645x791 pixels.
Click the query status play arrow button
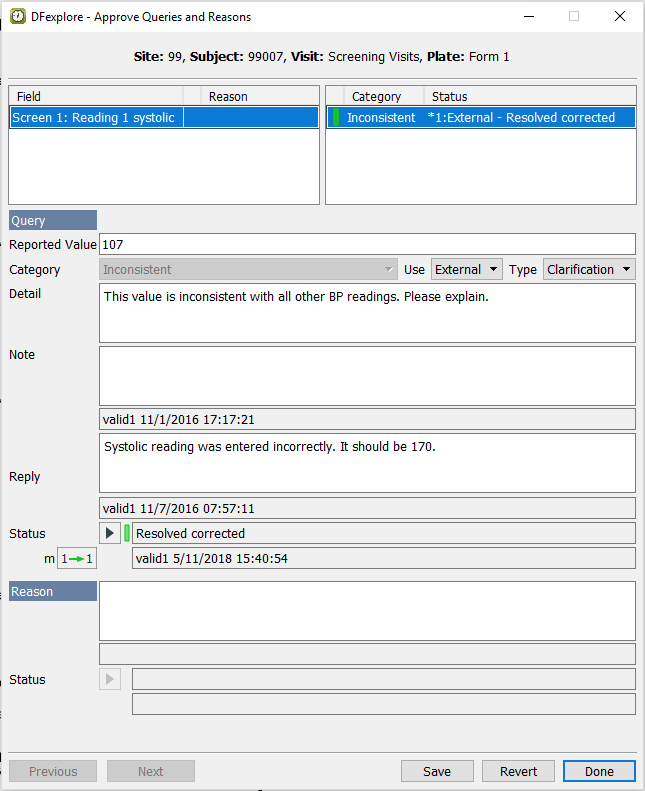(x=110, y=533)
